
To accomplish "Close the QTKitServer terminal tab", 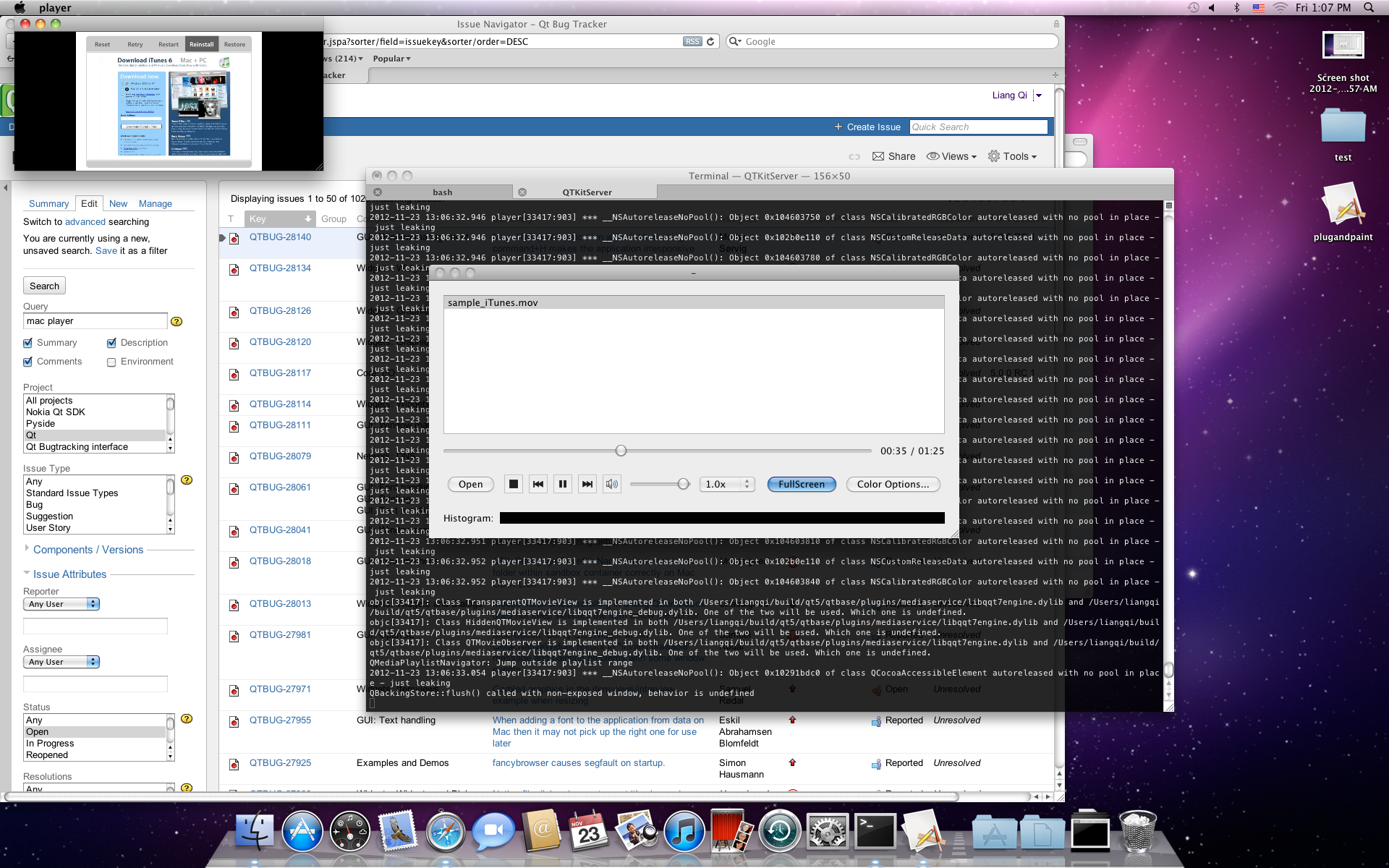I will (x=522, y=192).
